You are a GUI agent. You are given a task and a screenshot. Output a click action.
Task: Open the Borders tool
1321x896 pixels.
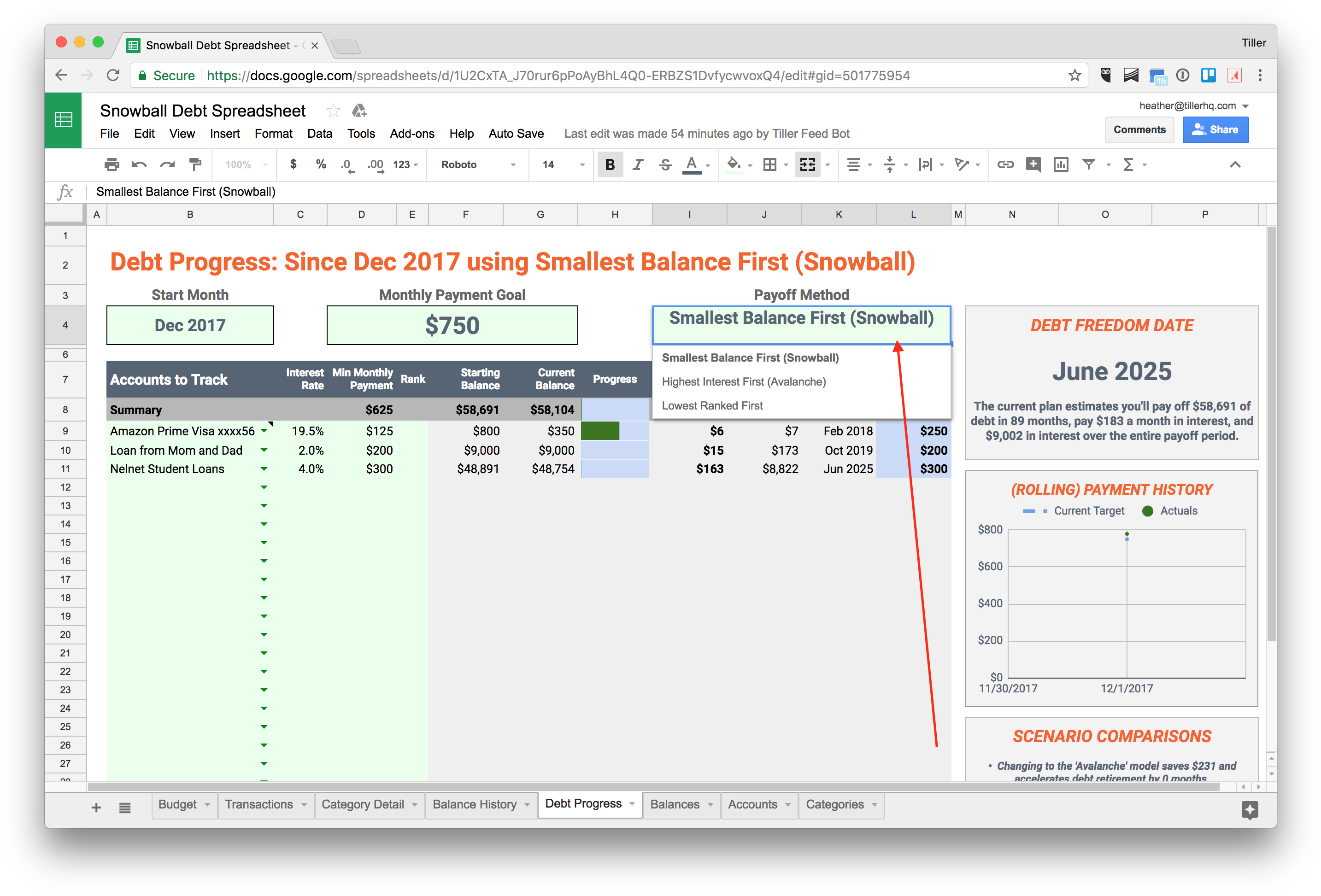(769, 165)
